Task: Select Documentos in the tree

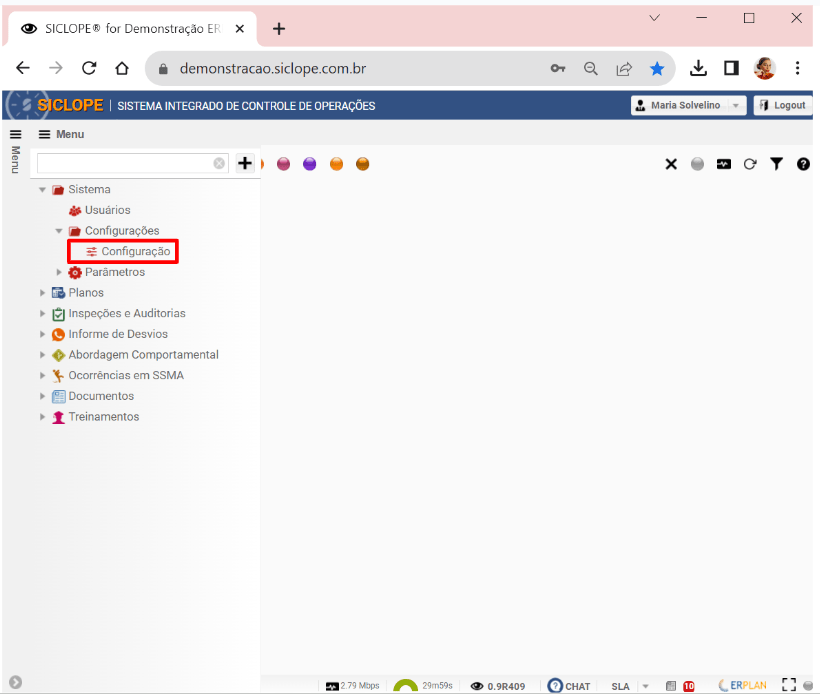Action: [101, 396]
